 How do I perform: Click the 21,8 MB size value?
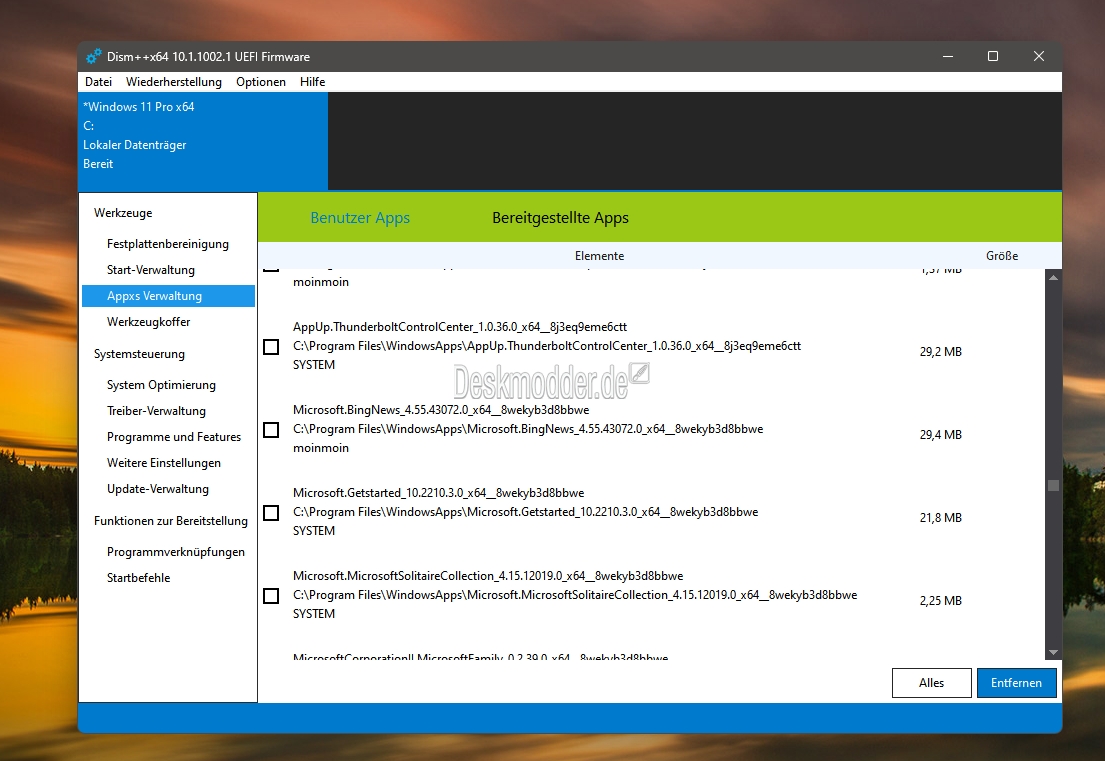941,518
